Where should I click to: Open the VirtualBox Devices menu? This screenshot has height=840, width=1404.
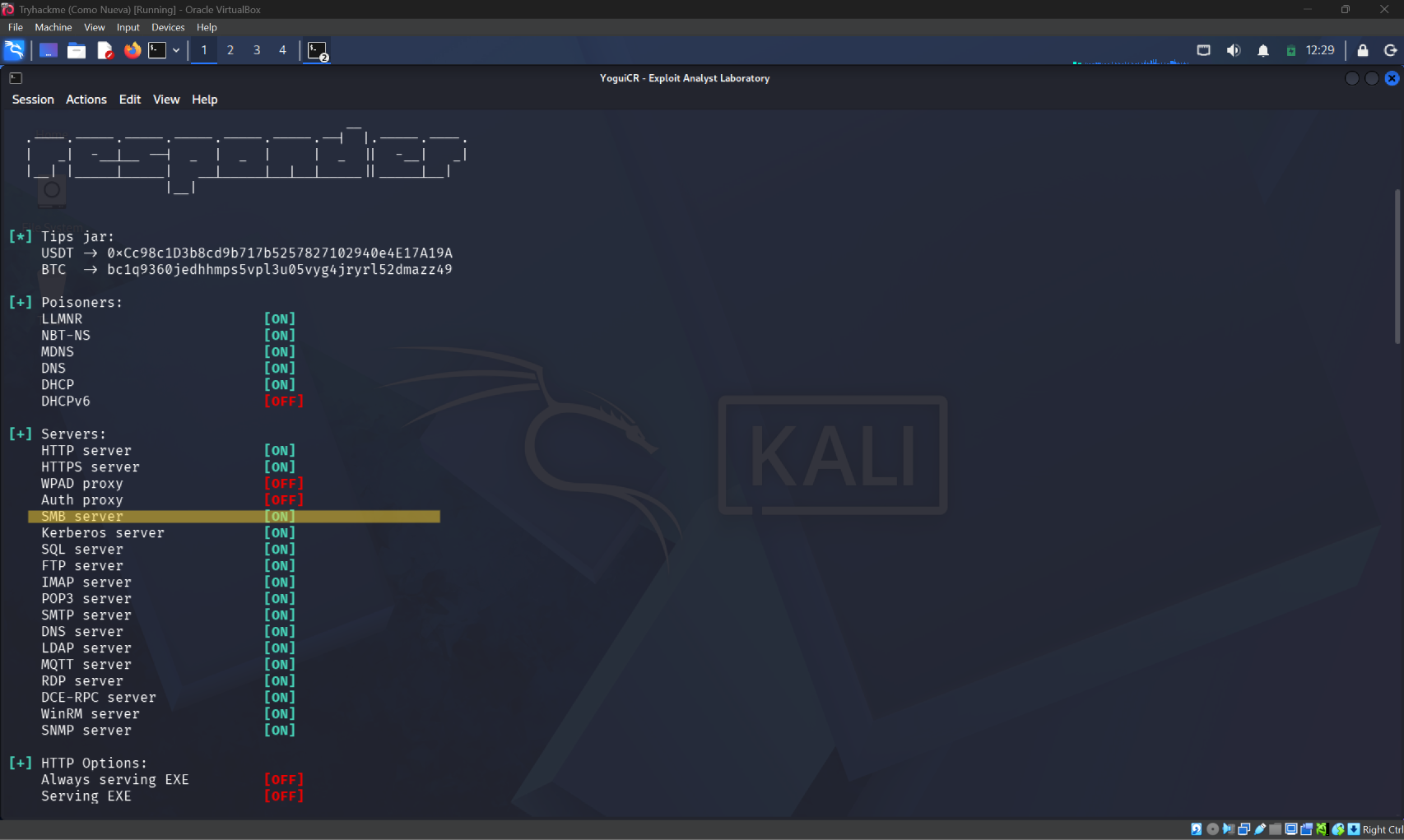pos(168,27)
